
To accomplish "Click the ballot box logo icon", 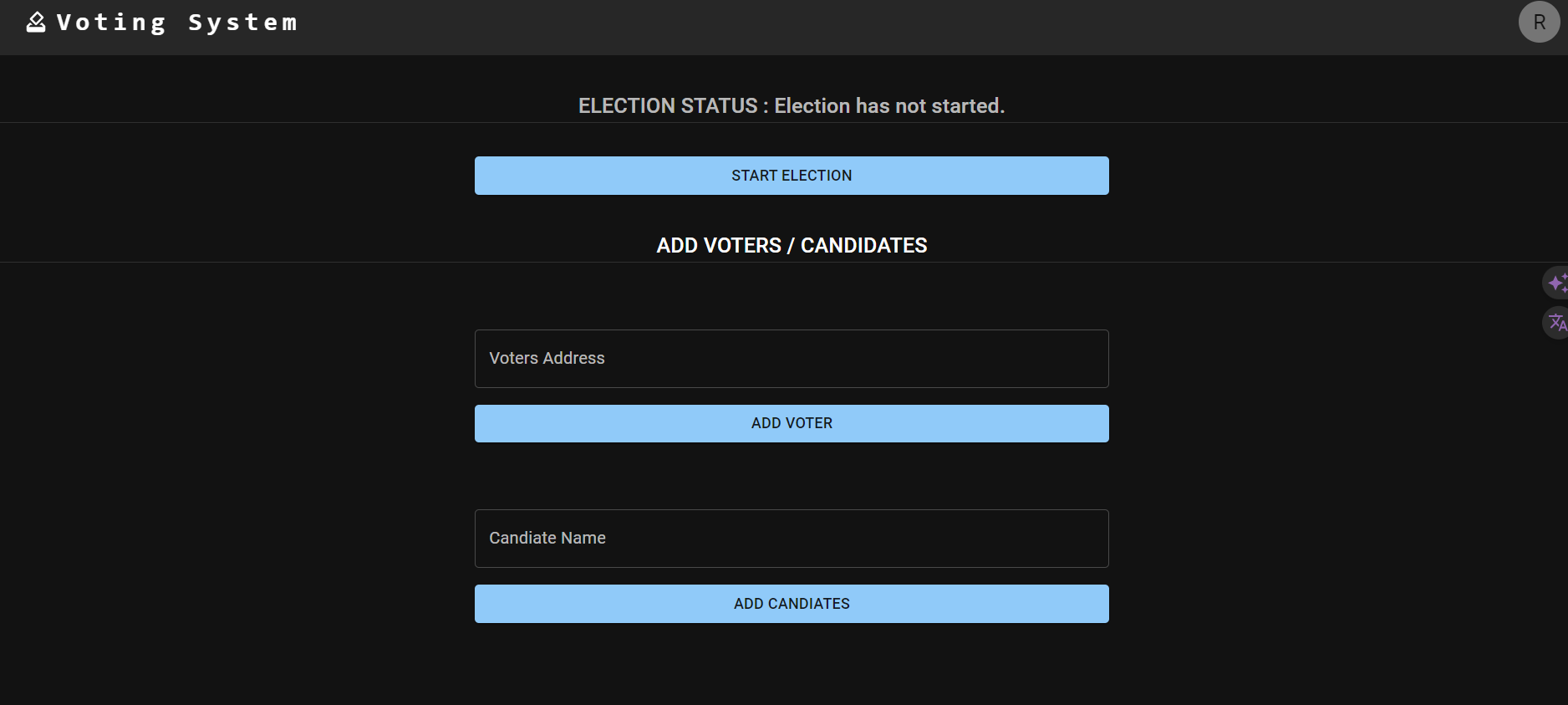I will tap(36, 22).
